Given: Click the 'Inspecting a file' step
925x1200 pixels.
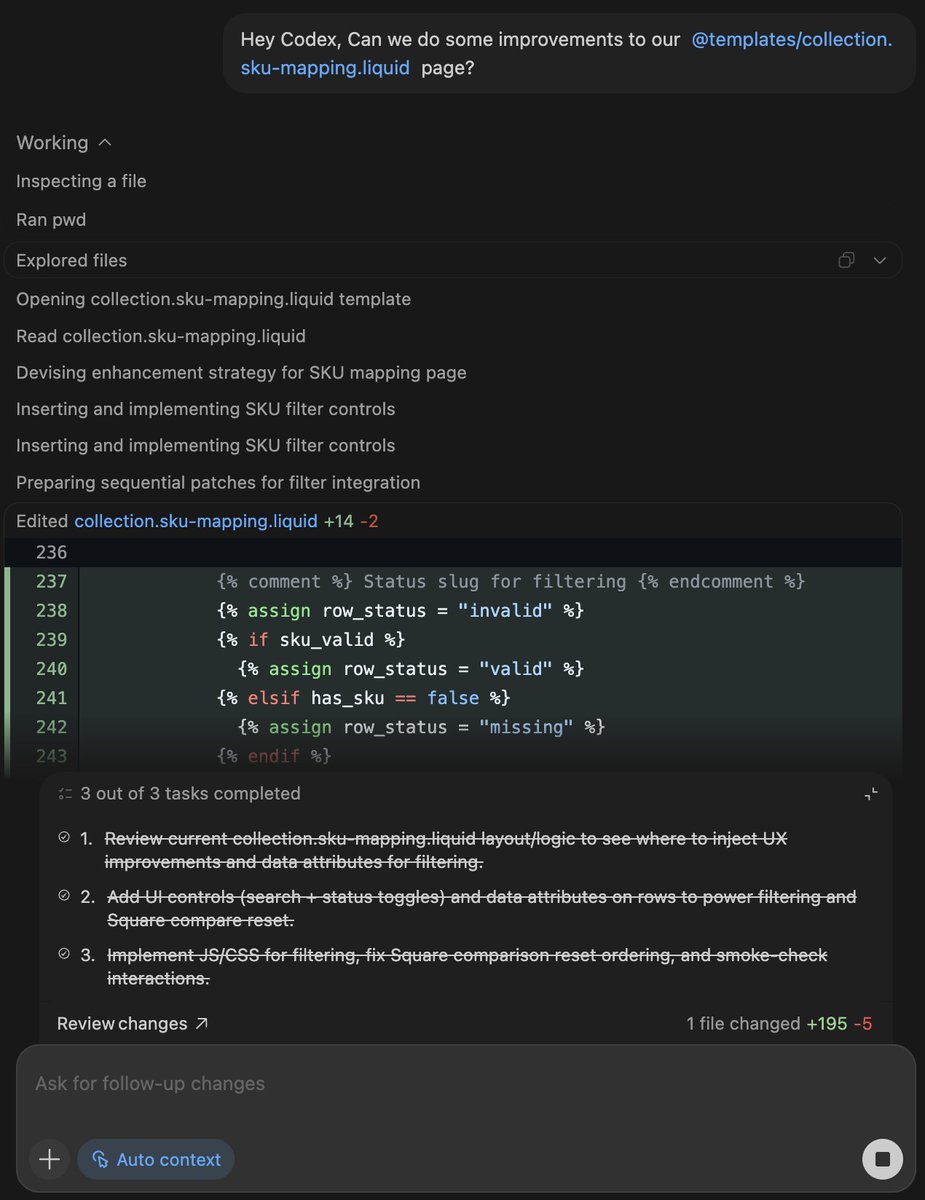Looking at the screenshot, I should [x=81, y=181].
